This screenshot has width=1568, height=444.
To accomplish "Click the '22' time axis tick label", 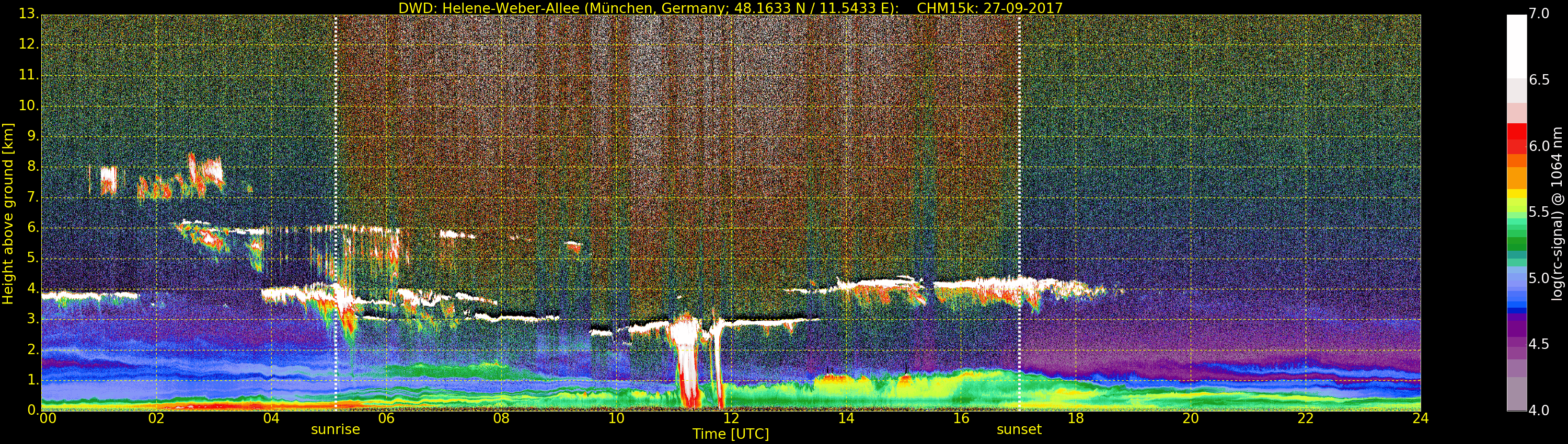I will (x=1306, y=418).
